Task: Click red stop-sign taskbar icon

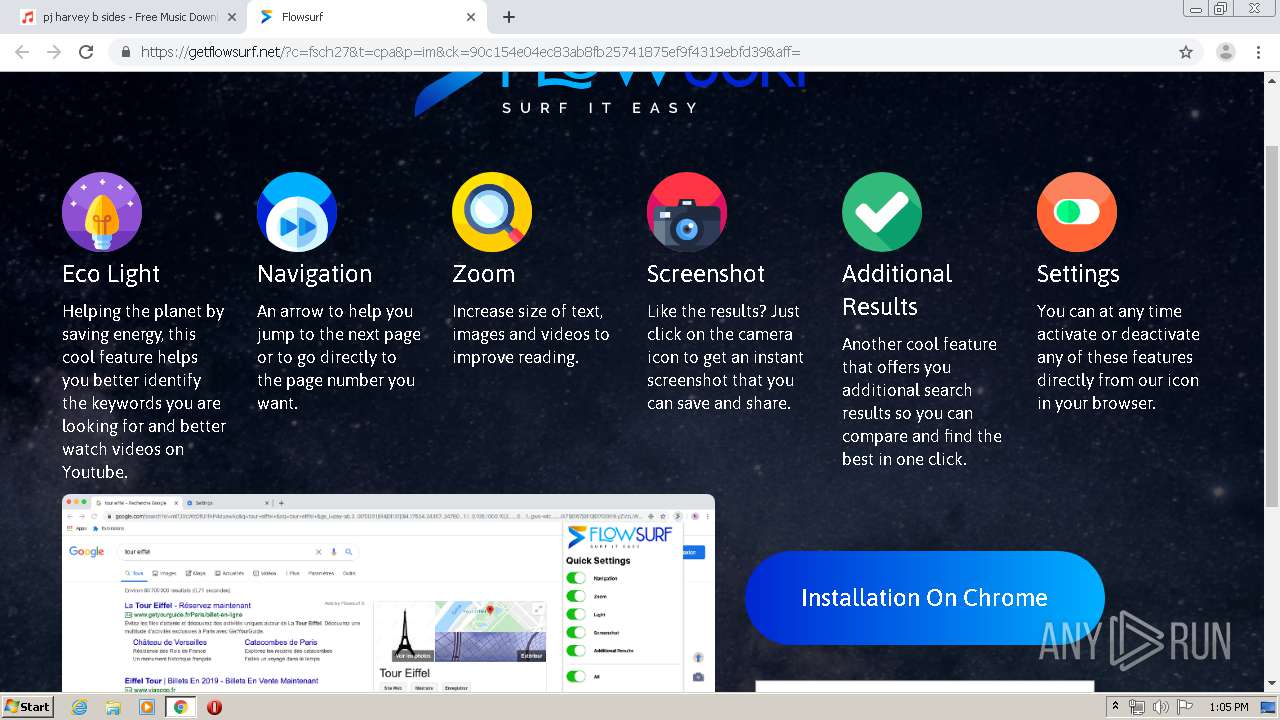Action: 214,707
